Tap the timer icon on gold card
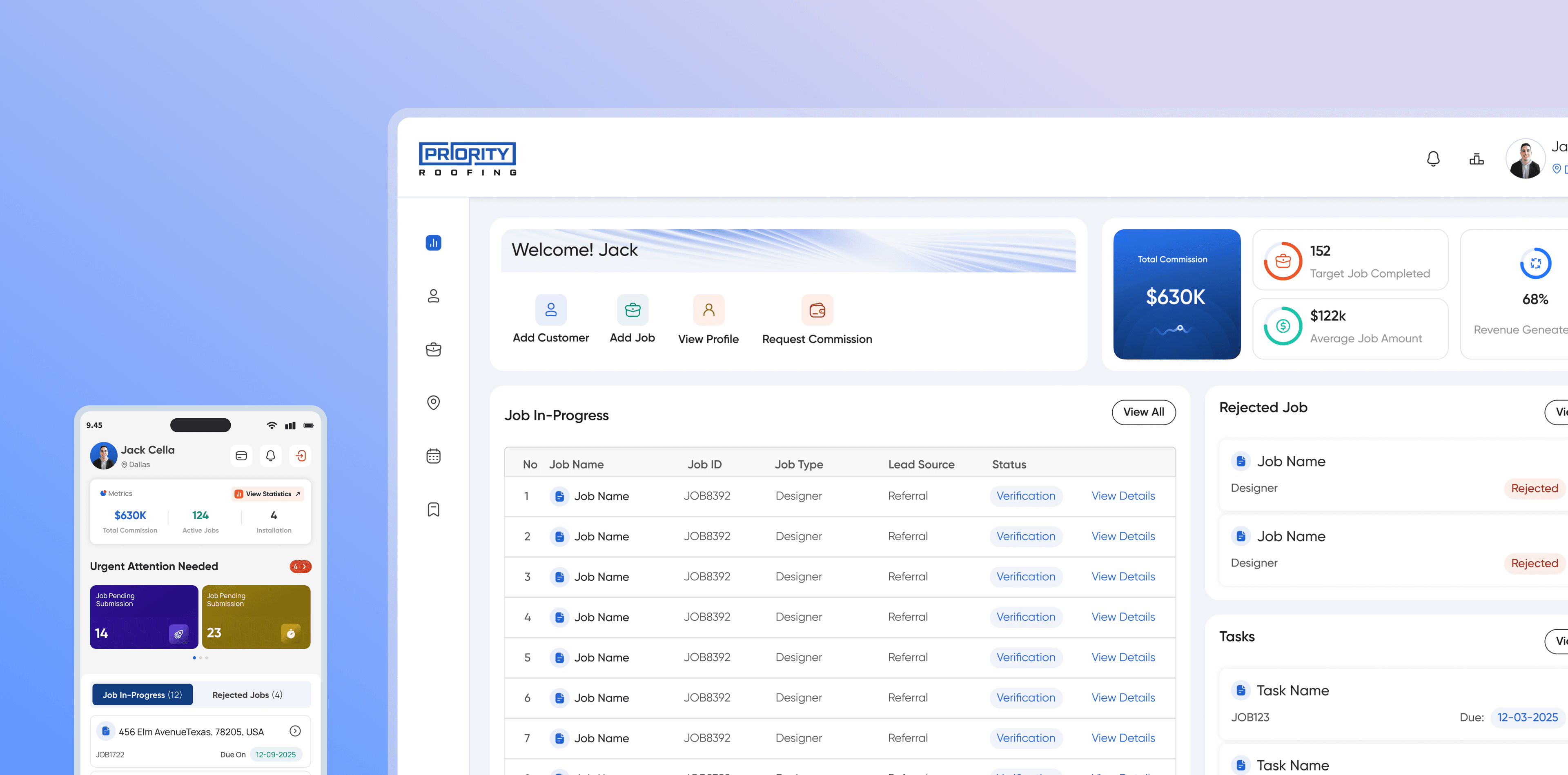 (x=290, y=633)
